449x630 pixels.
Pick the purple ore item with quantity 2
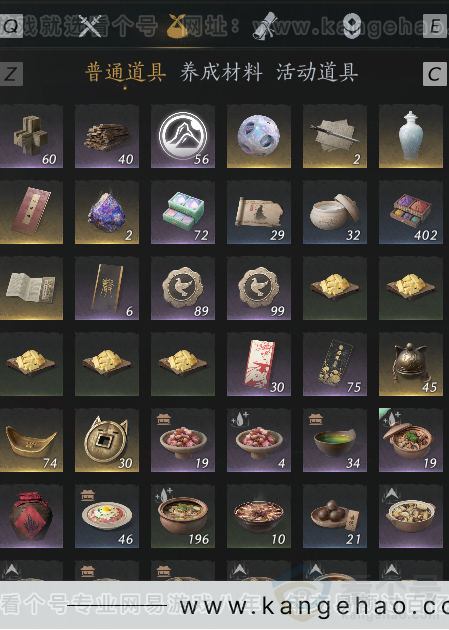click(107, 212)
